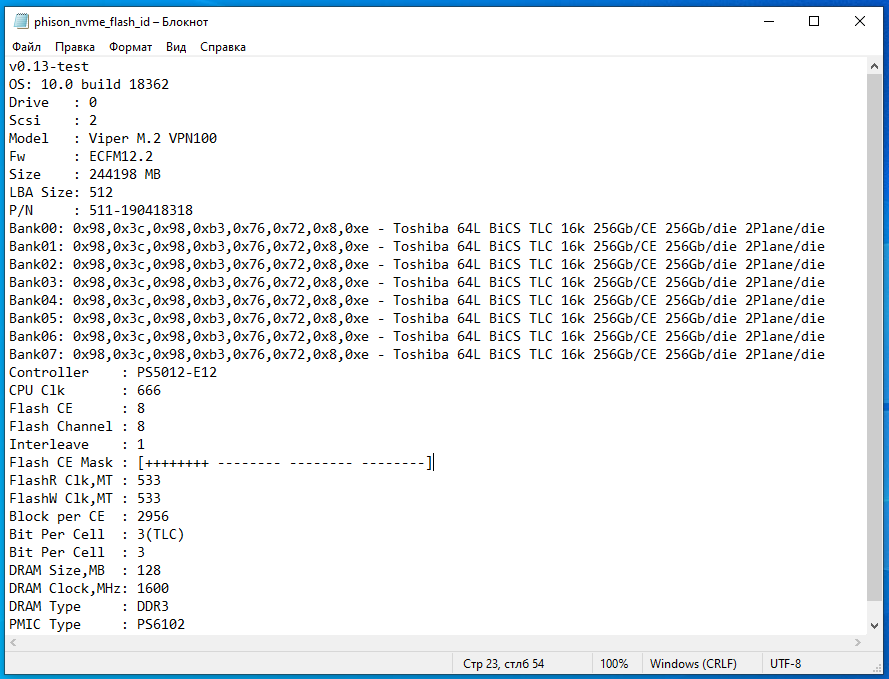Viewport: 889px width, 679px height.
Task: Maximize the Notepad window
Action: coord(814,22)
